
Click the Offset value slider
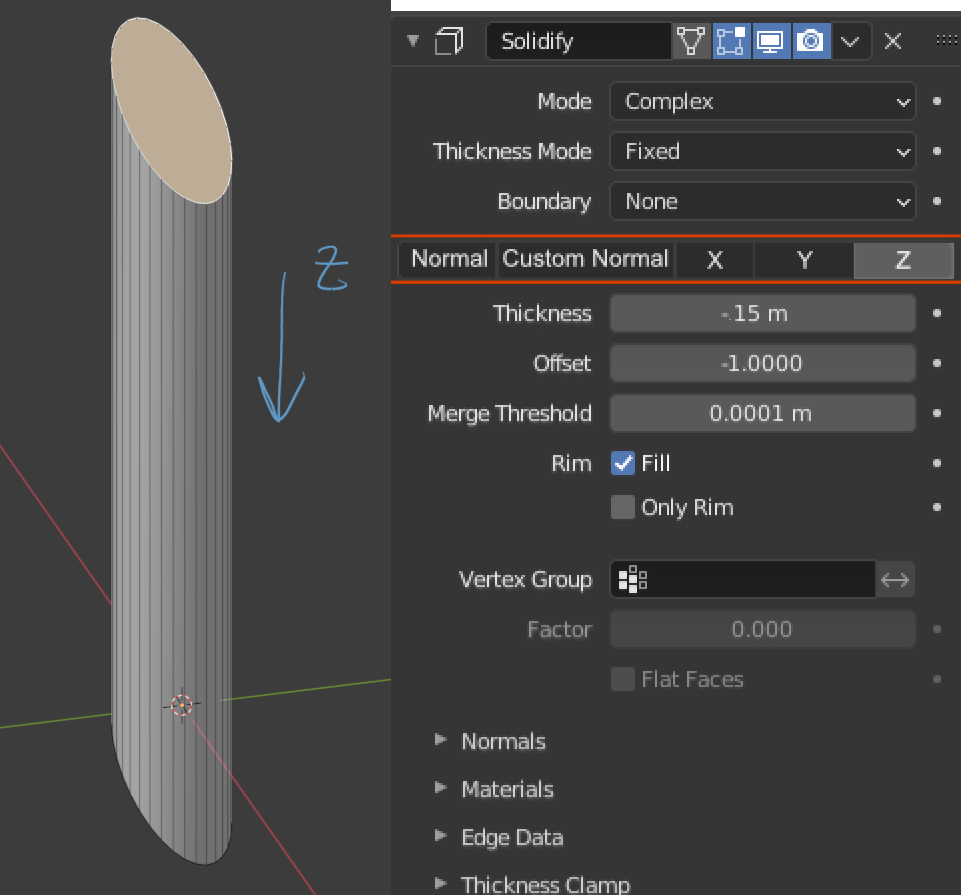click(x=762, y=364)
